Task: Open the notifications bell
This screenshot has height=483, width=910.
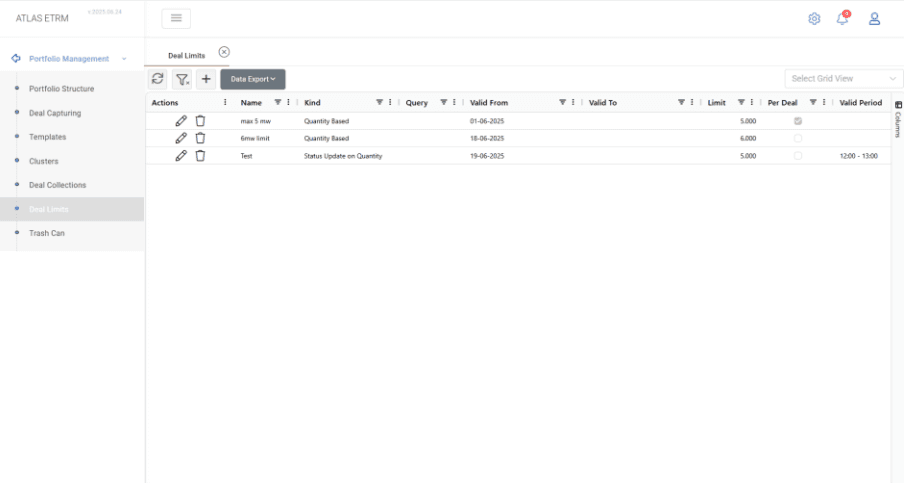Action: (842, 19)
